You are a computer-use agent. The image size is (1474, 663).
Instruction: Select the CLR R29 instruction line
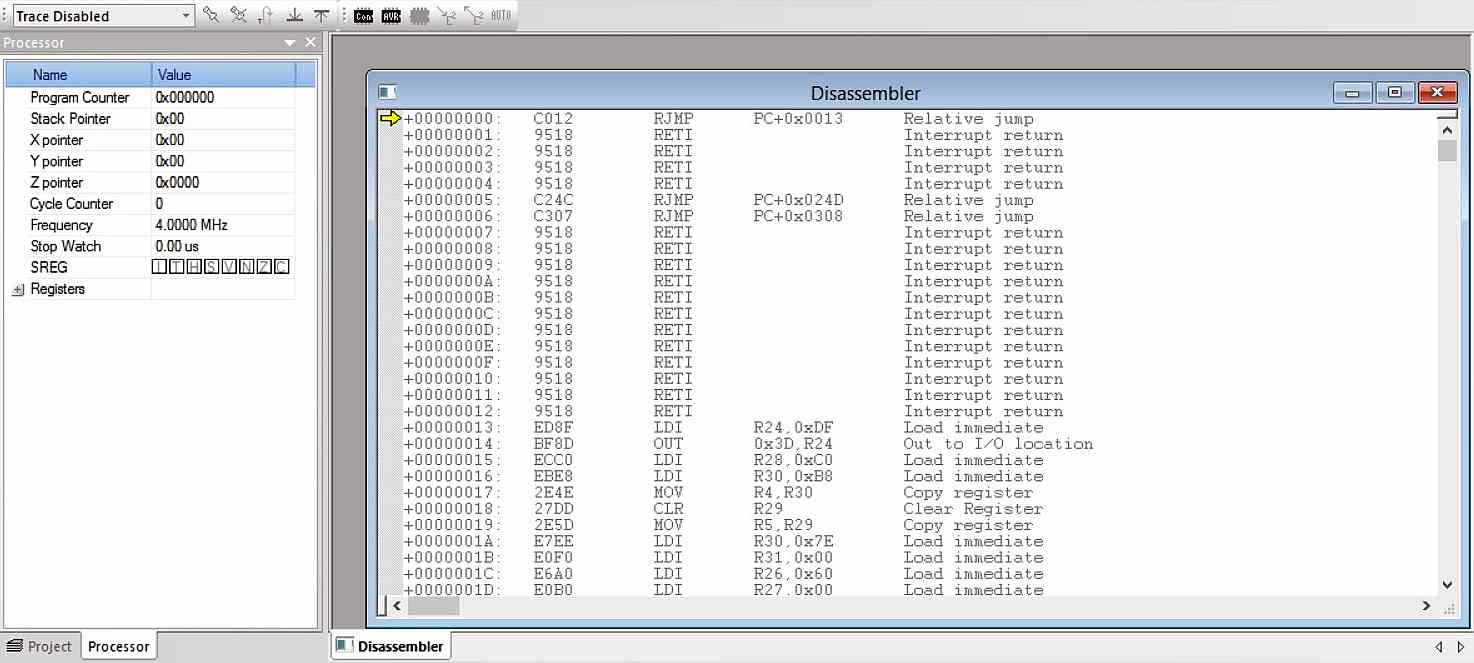click(x=723, y=509)
